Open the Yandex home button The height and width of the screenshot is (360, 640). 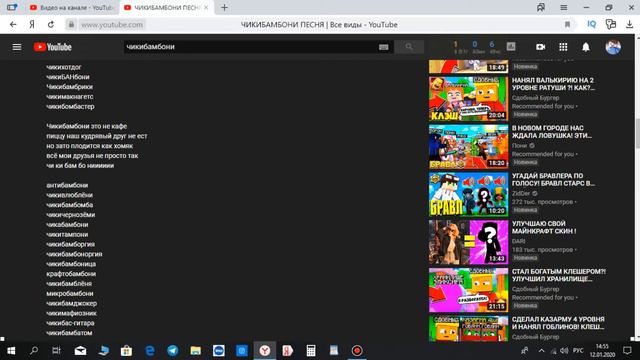click(x=32, y=24)
